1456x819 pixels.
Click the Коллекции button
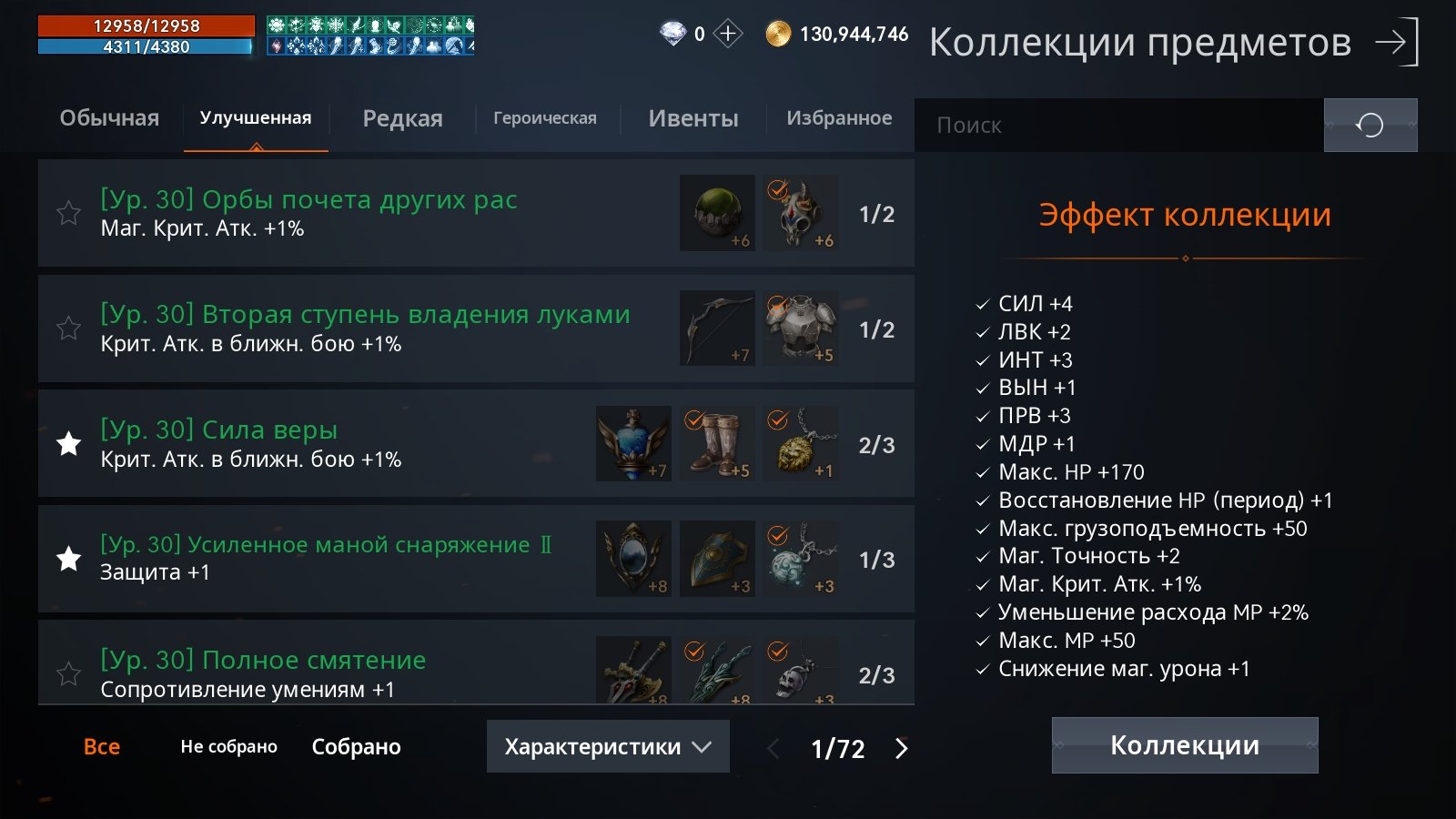coord(1185,745)
